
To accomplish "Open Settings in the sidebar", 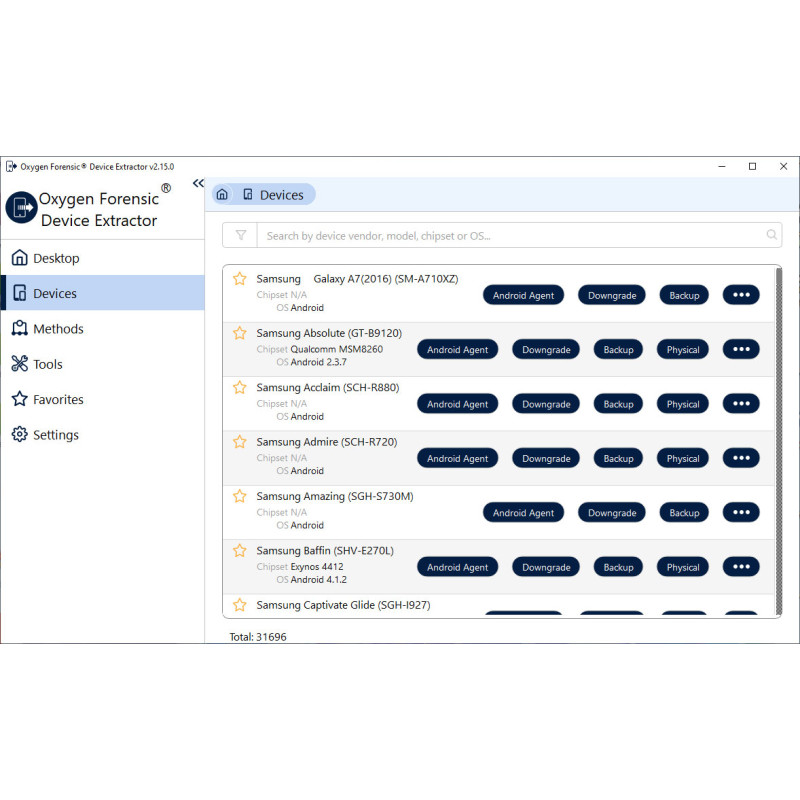I will [x=102, y=435].
